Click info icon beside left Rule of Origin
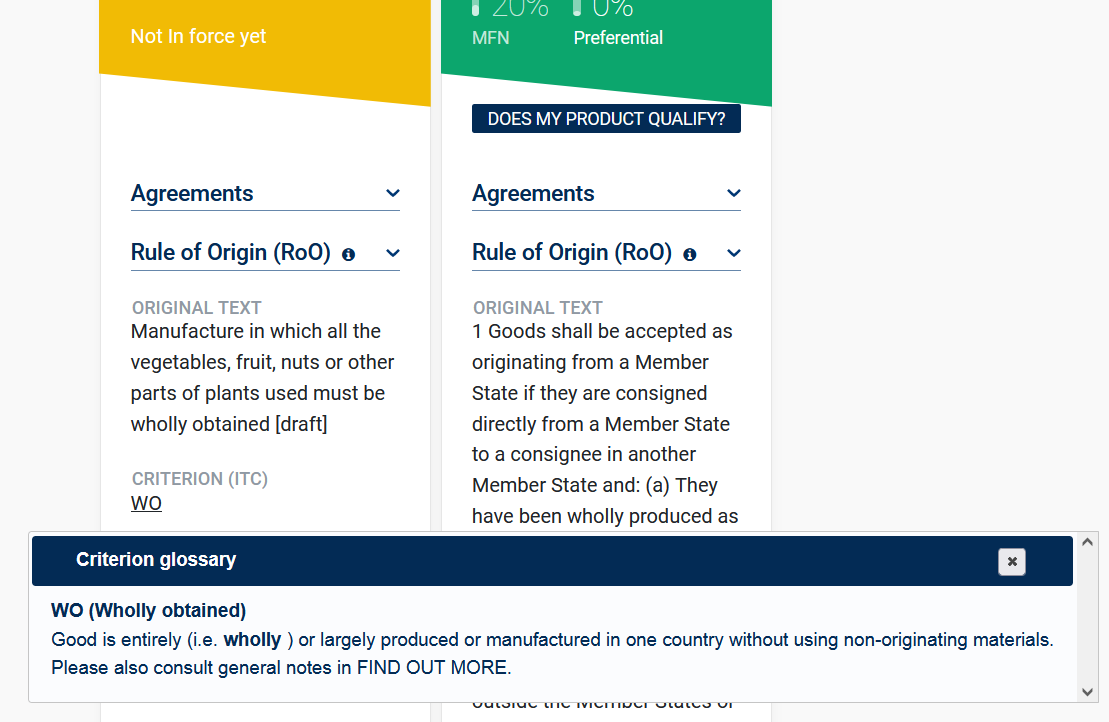 (348, 255)
